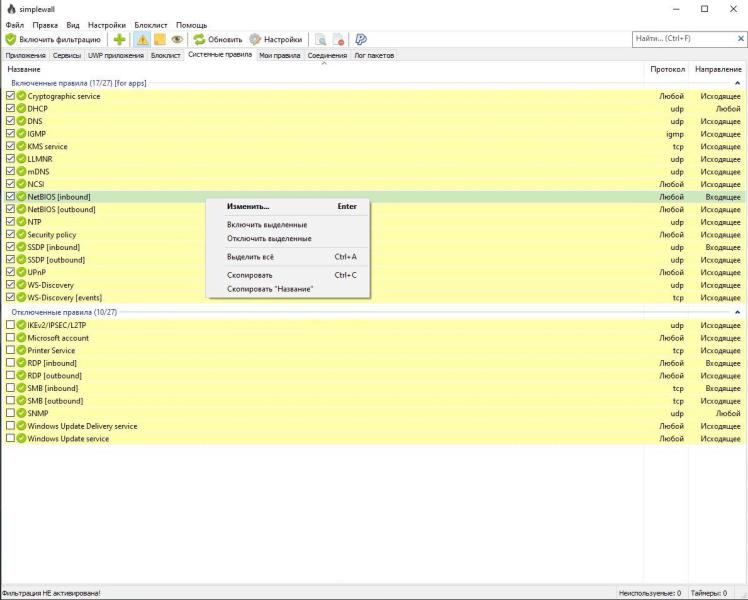Switch to the Соединения tab

coord(327,55)
